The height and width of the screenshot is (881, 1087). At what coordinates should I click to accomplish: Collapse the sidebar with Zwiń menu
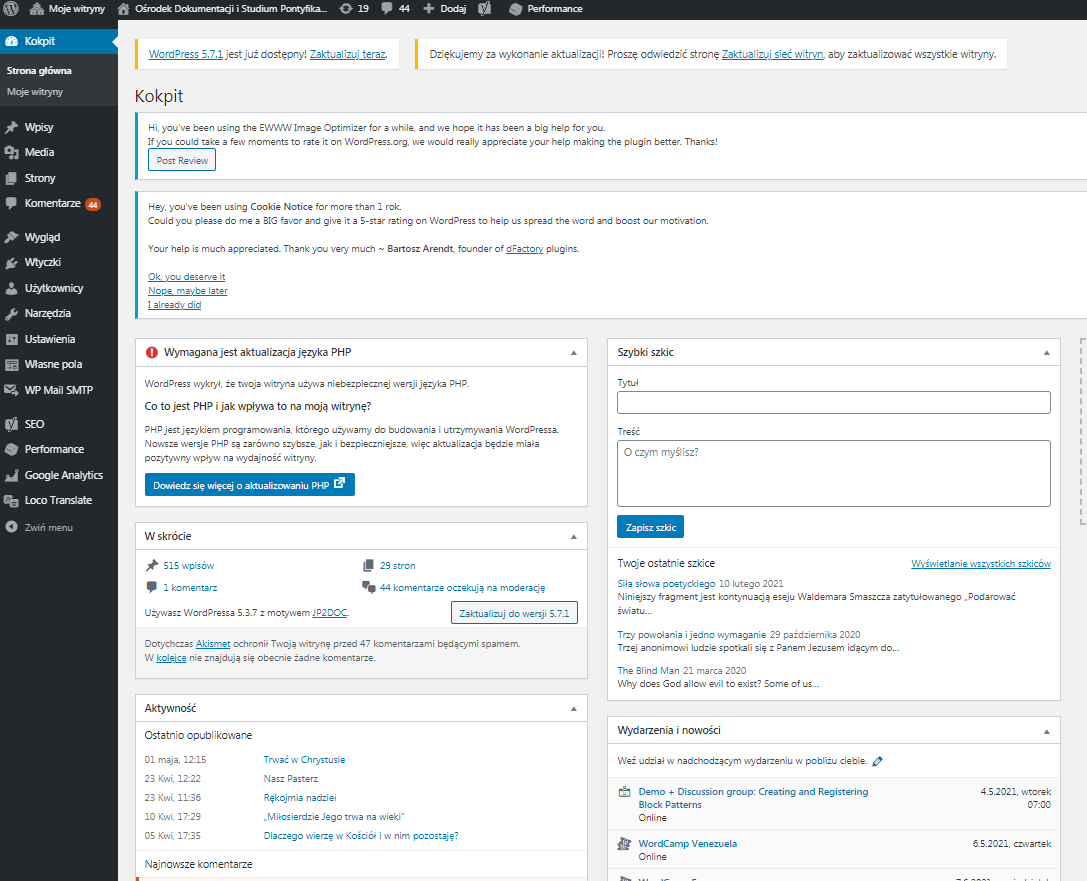[x=39, y=527]
